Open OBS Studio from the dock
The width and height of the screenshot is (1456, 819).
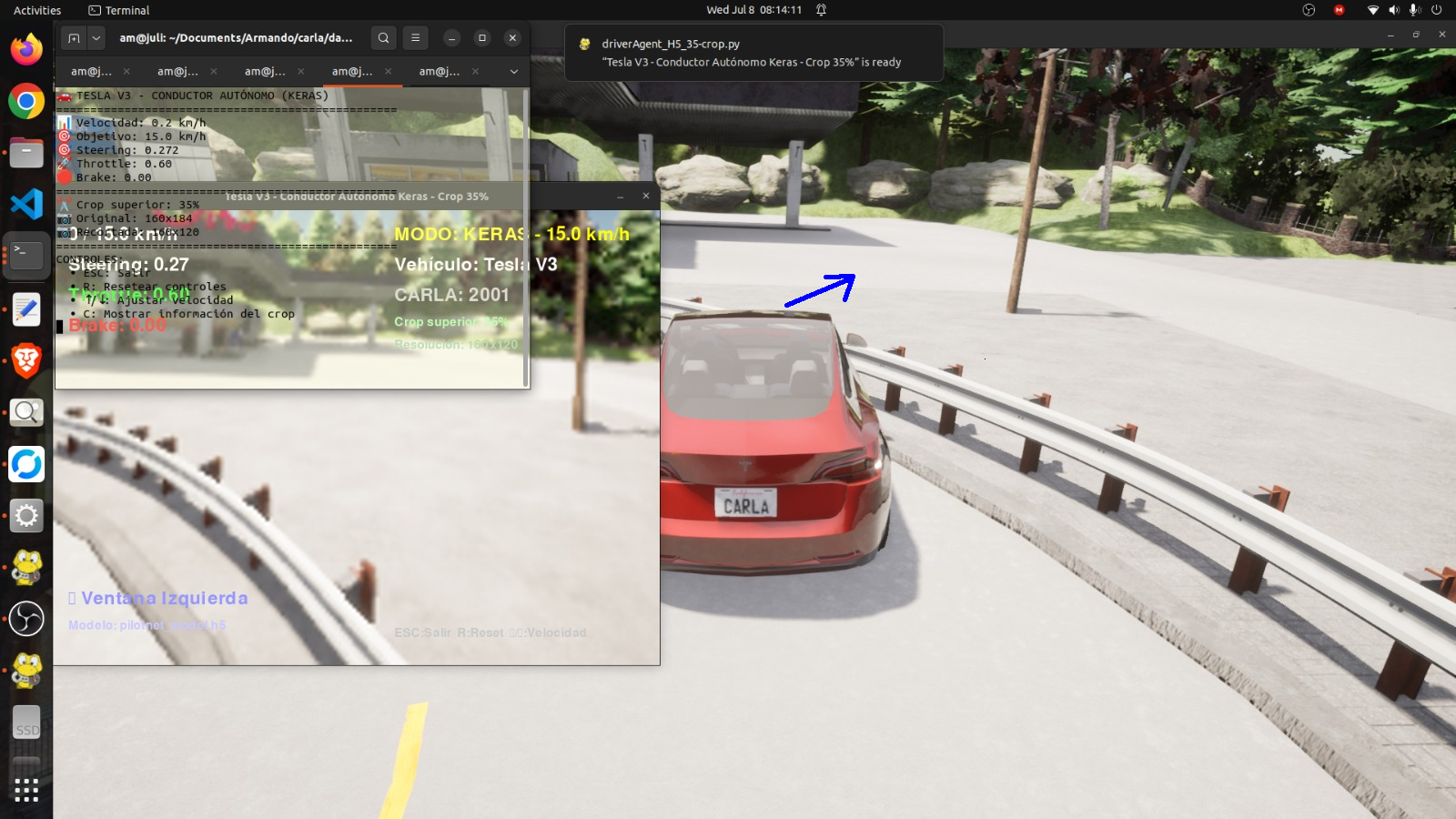(26, 619)
